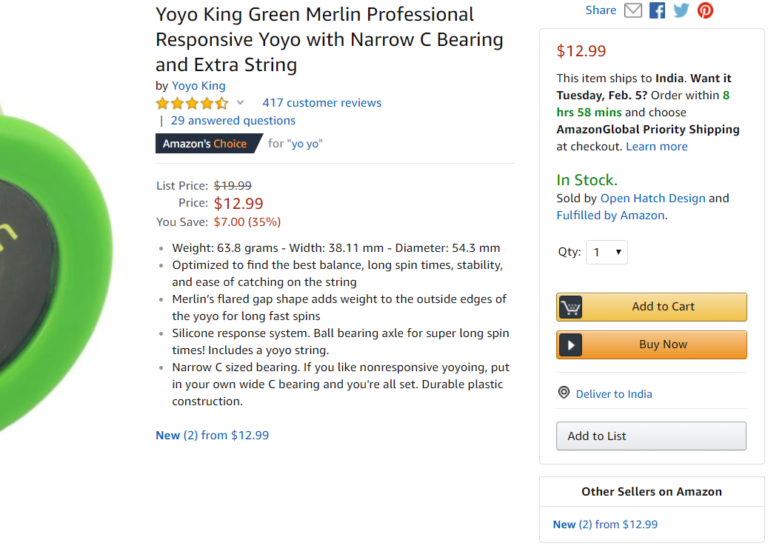
Task: Share via the email envelope icon
Action: coord(633,10)
